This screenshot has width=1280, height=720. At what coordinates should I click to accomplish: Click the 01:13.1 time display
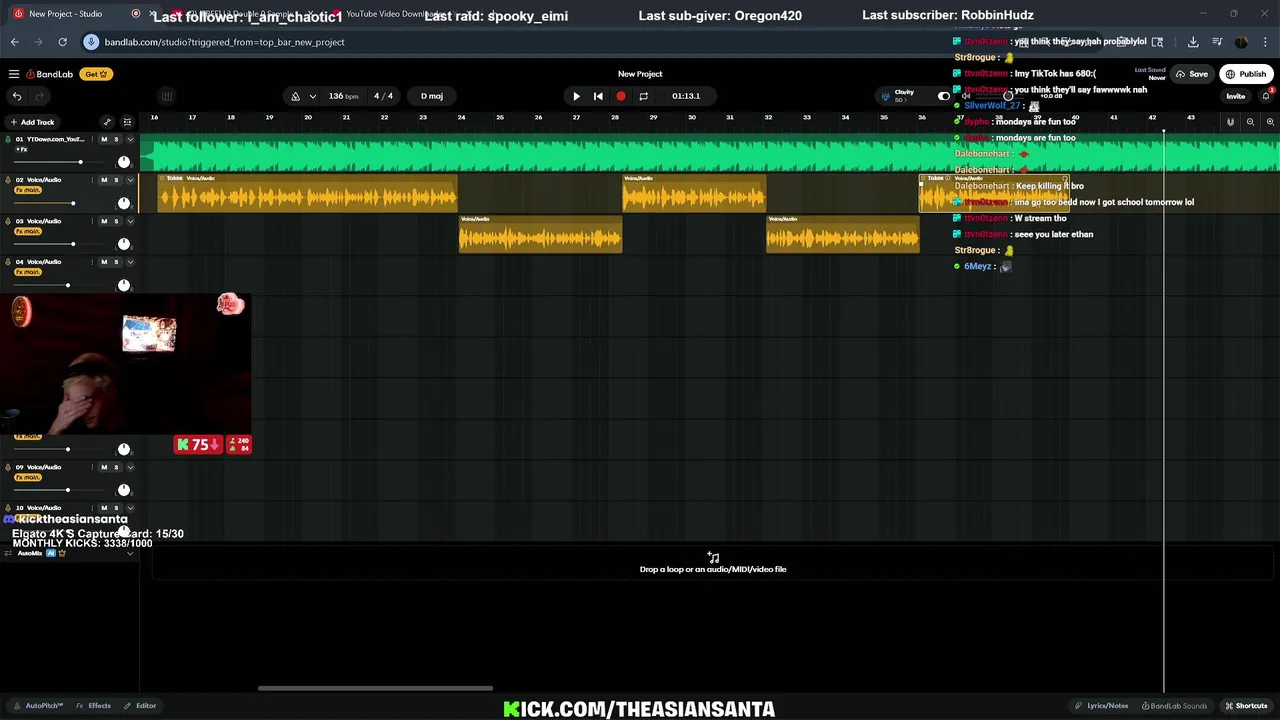point(686,96)
